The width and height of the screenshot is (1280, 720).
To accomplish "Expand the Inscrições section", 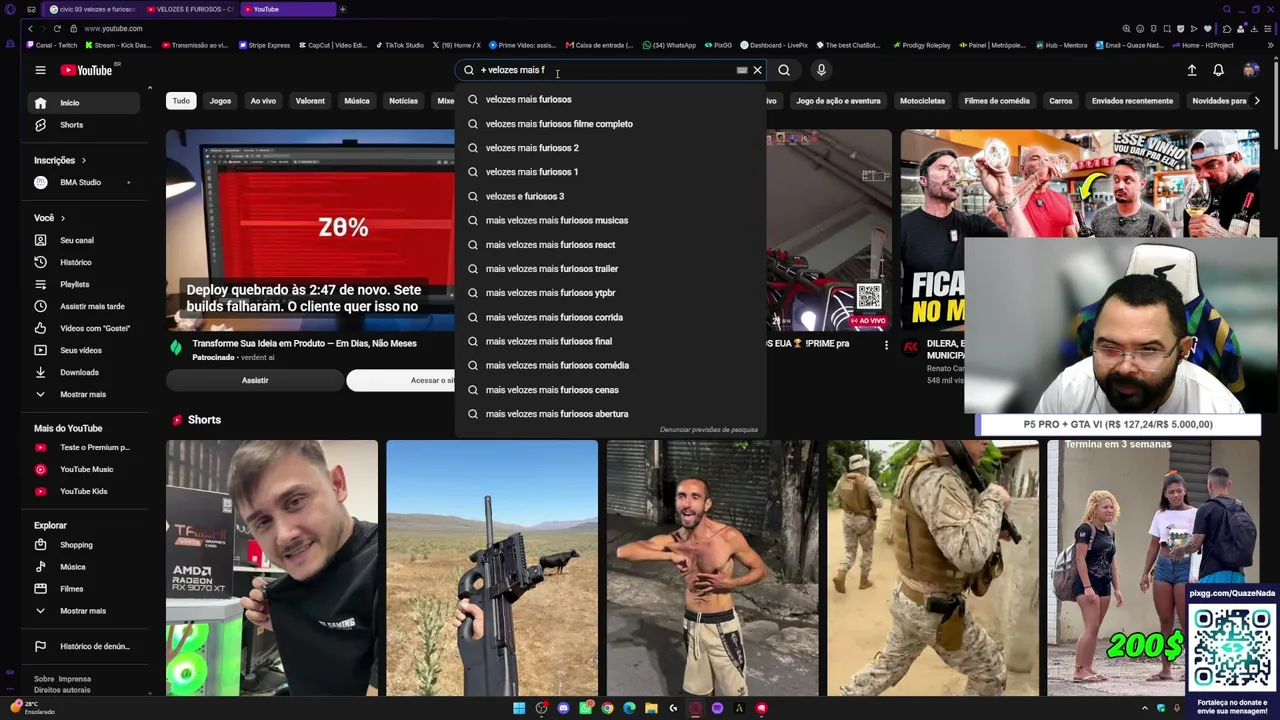I will tap(60, 160).
